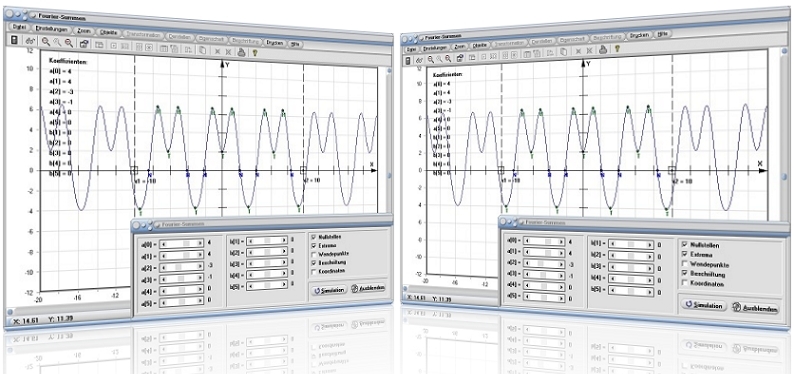
Task: Click left arrow of a[0] slider, right panel
Action: click(x=527, y=241)
